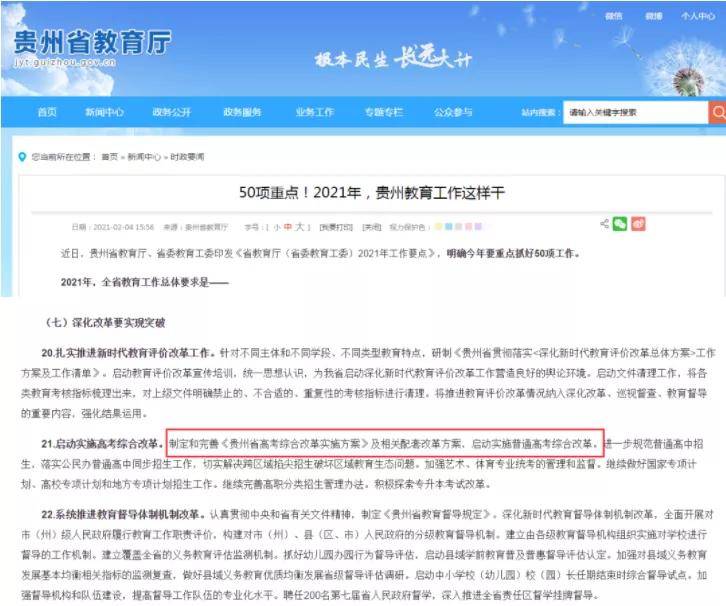
Task: Click the orange search magnifier button
Action: point(717,112)
